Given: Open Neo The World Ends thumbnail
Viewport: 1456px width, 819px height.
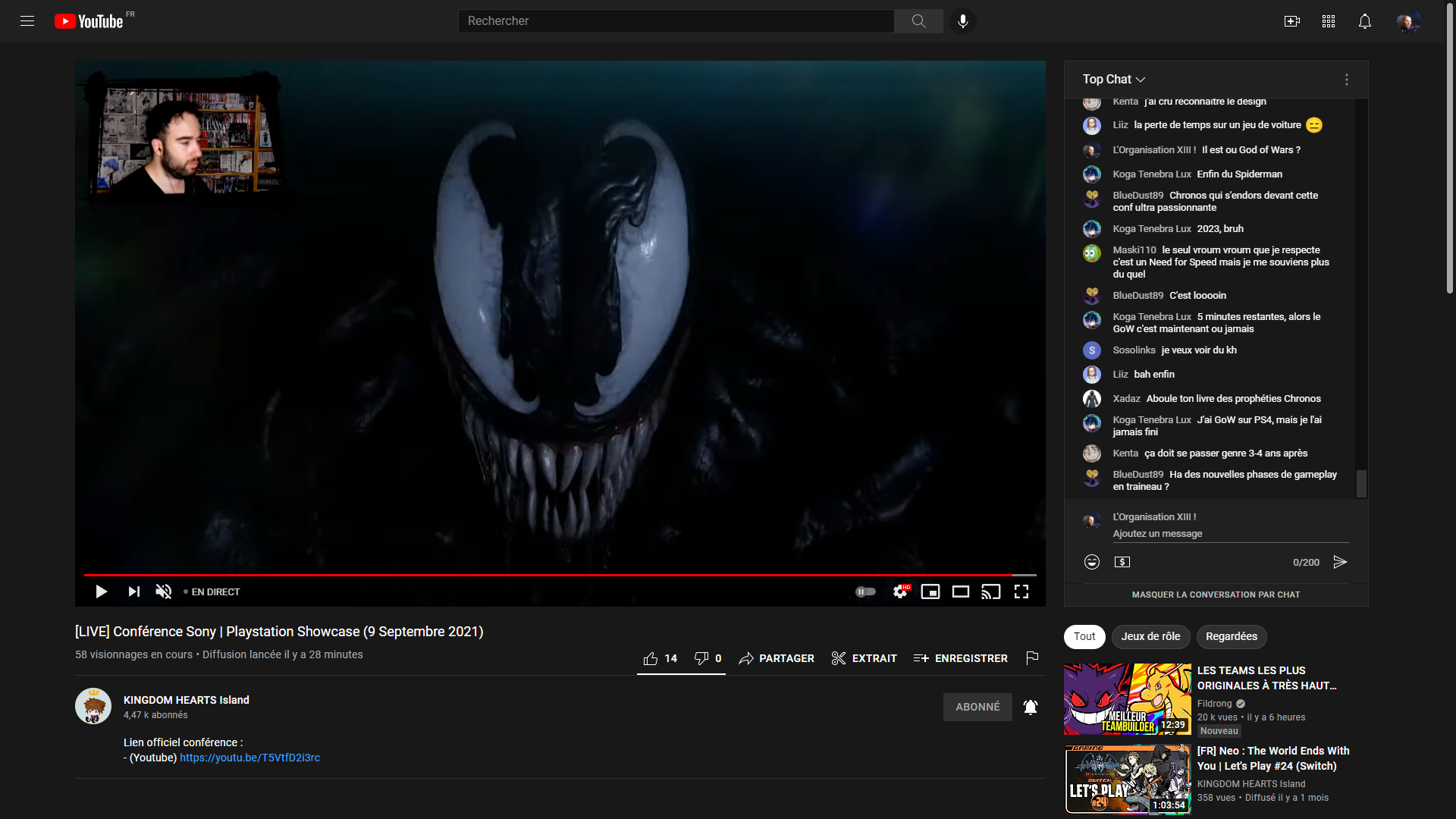Looking at the screenshot, I should [1128, 780].
